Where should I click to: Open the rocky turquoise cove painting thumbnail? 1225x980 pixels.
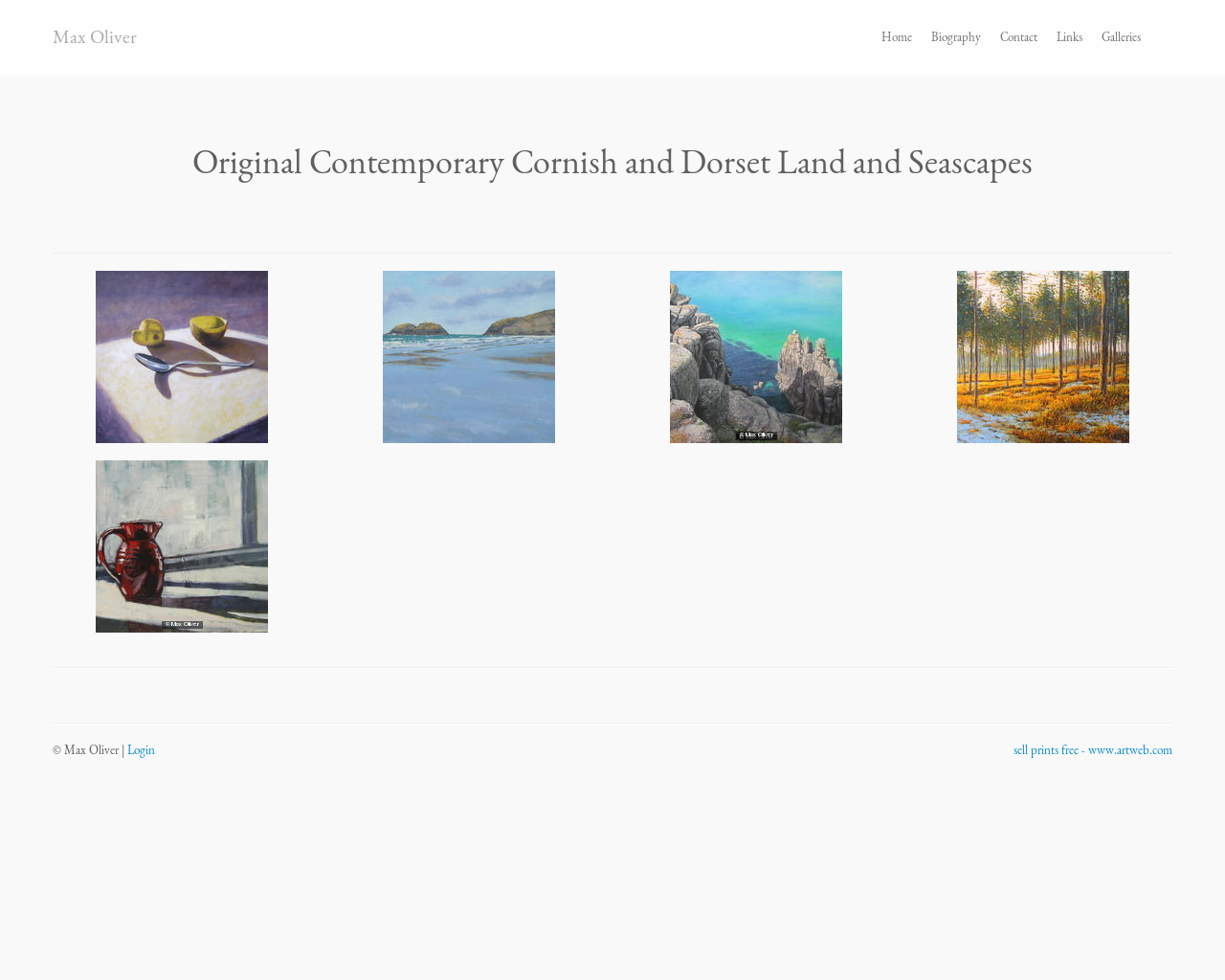pyautogui.click(x=756, y=357)
